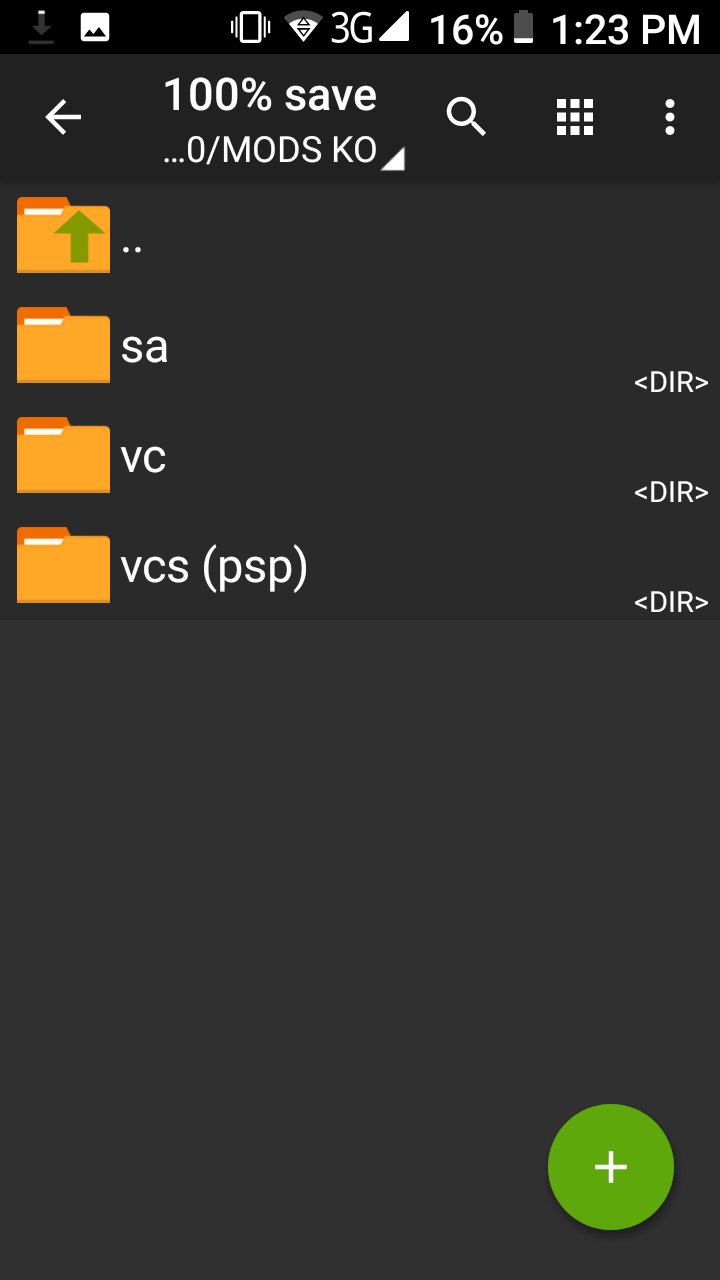Select the 'vcs (psp)' folder name
The height and width of the screenshot is (1280, 720).
click(214, 568)
